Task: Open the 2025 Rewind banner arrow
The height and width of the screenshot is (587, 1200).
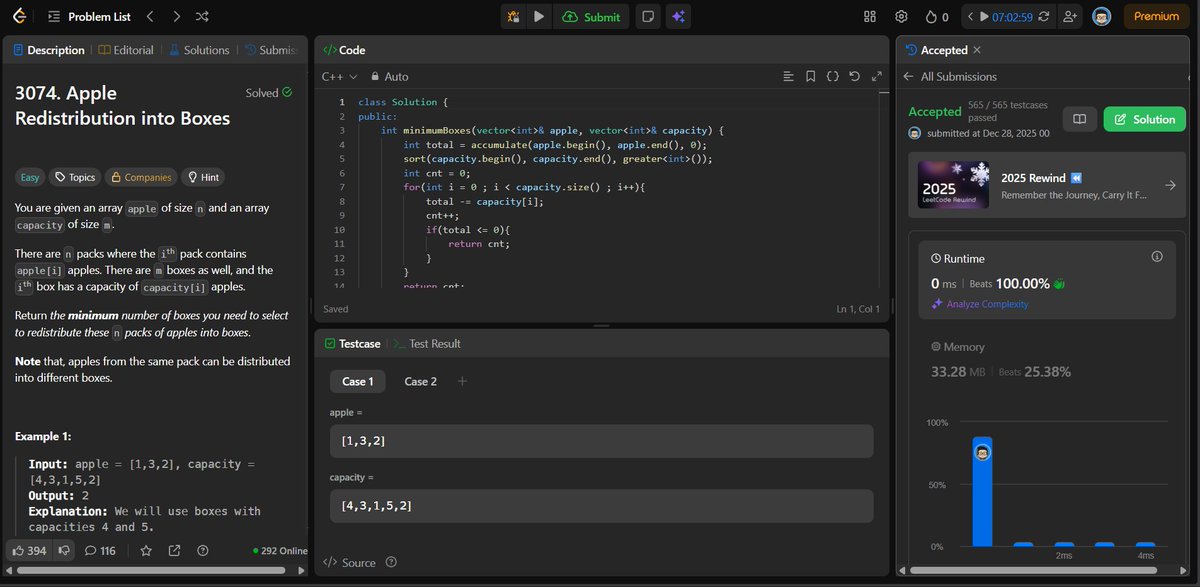Action: click(1170, 185)
